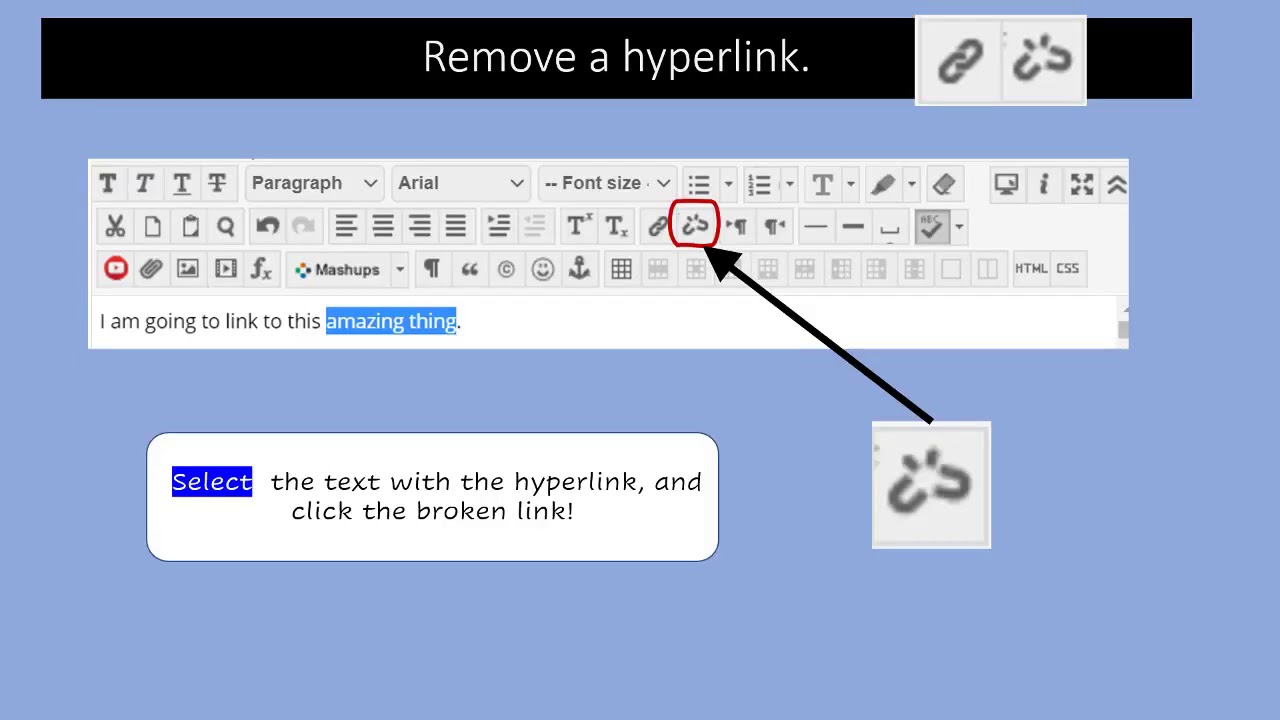Toggle italic text formatting
Viewport: 1280px width, 720px height.
145,184
